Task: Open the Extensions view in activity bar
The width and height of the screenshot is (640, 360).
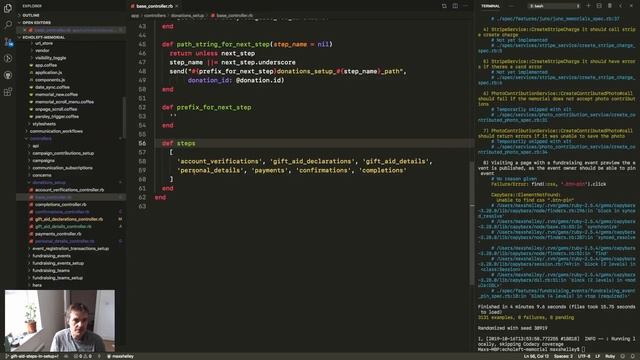Action: pyautogui.click(x=8, y=92)
